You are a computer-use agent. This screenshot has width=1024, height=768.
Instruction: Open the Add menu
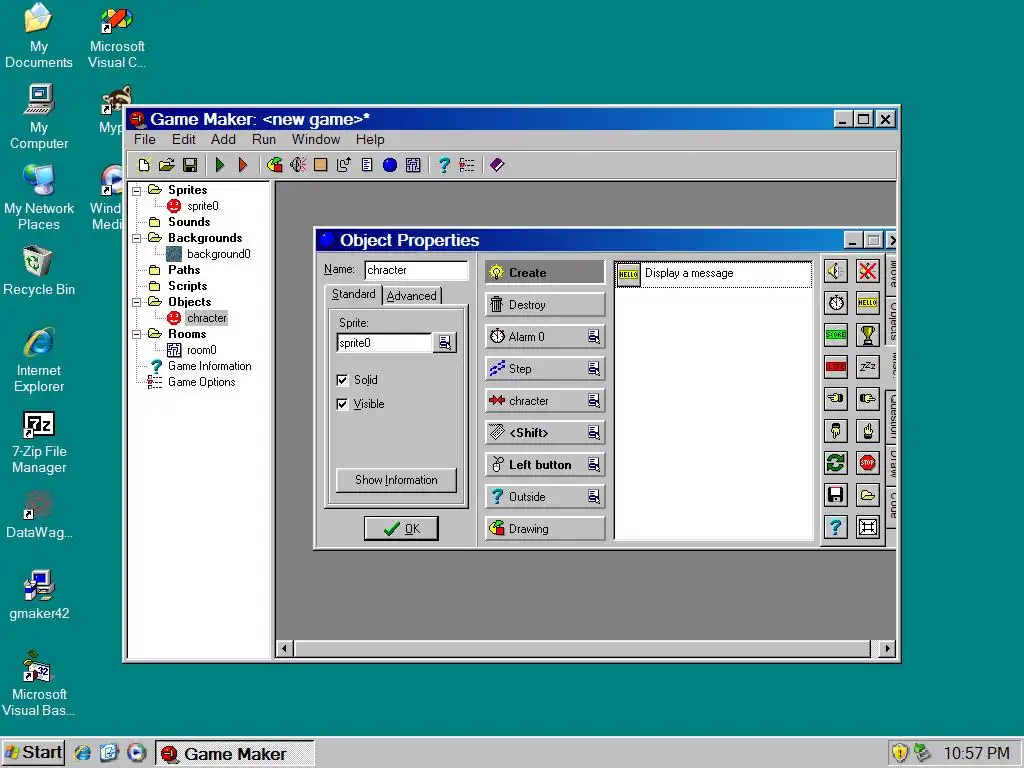223,140
